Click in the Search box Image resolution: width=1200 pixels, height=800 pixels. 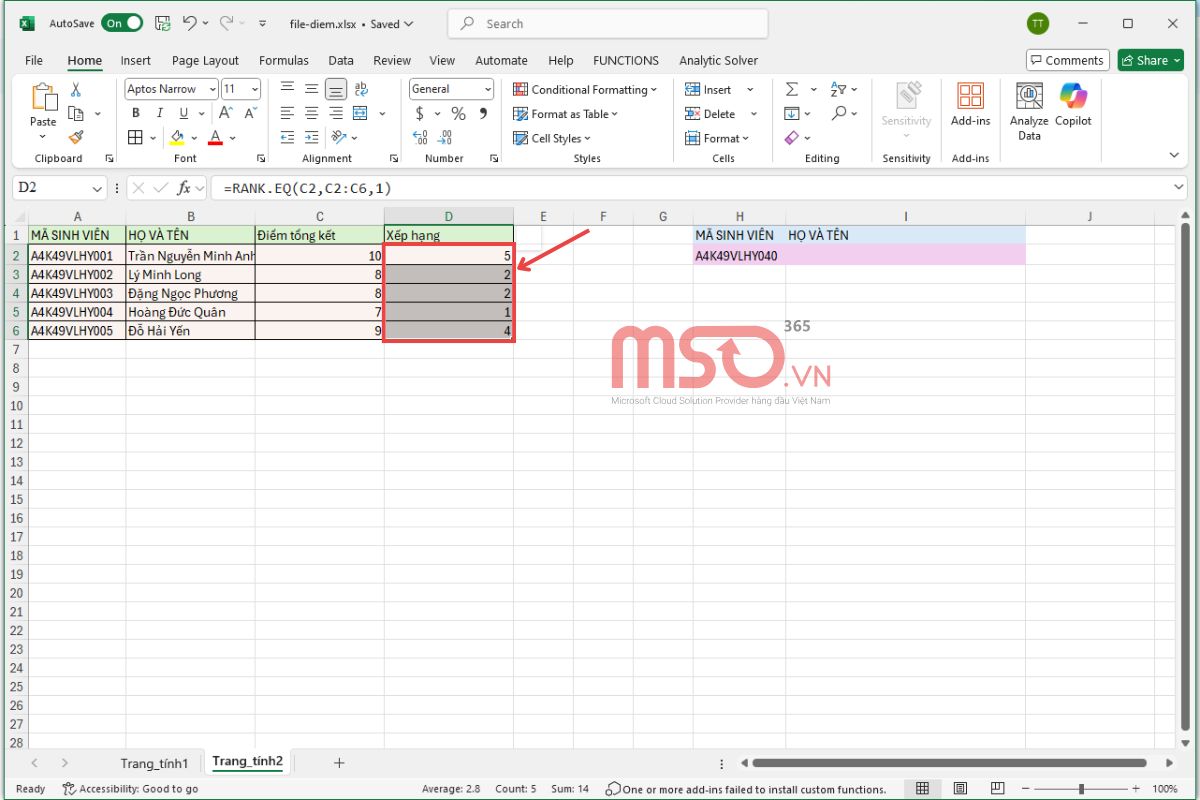[x=608, y=24]
